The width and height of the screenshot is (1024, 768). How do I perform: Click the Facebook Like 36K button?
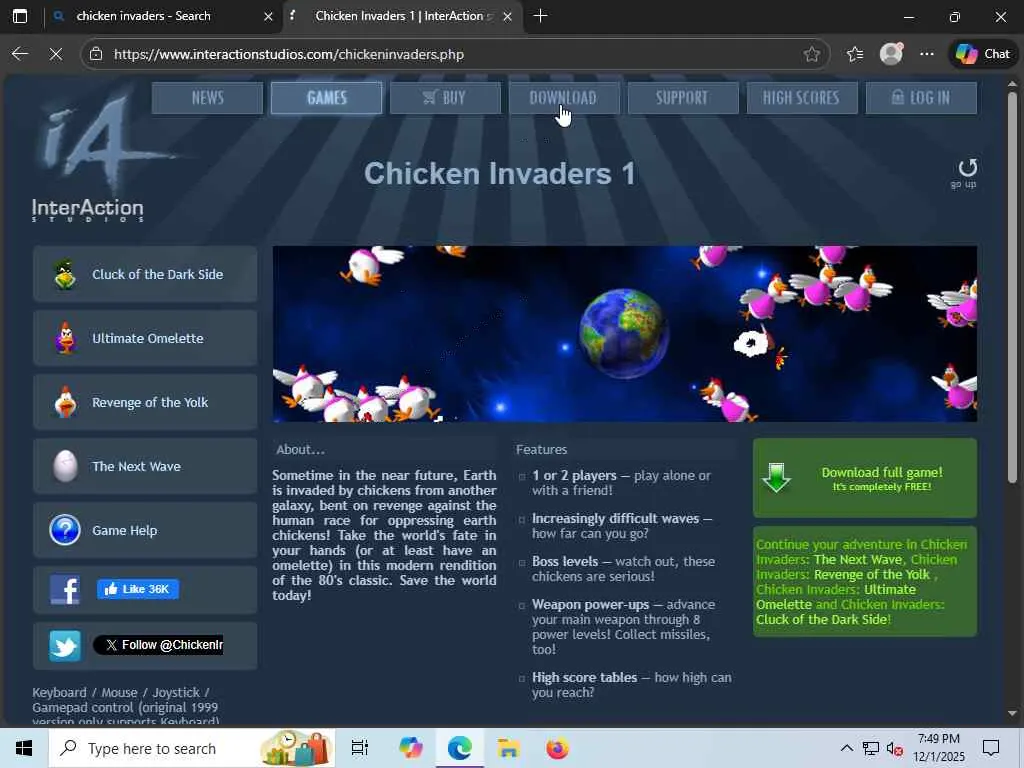click(138, 589)
